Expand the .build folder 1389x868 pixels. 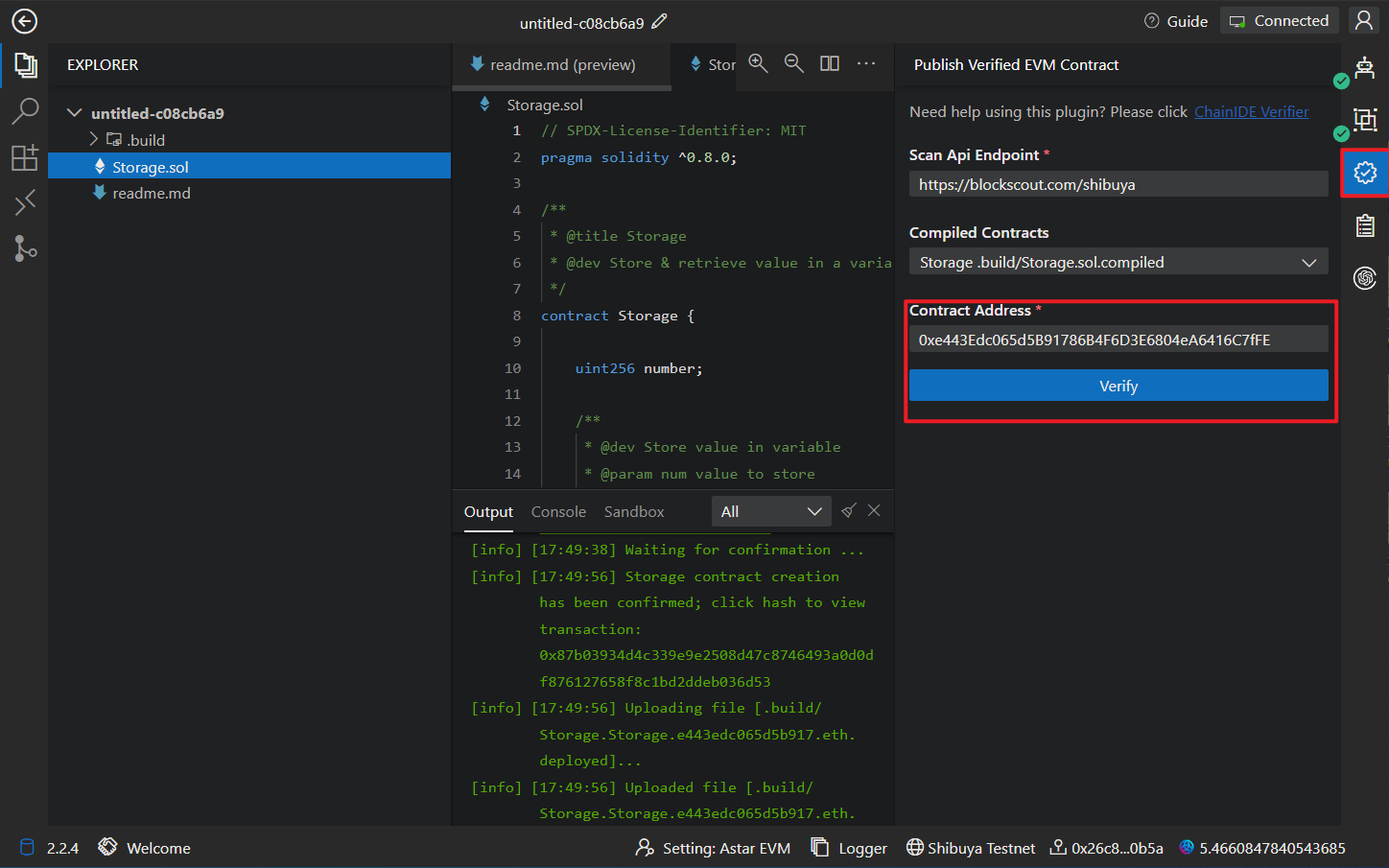point(94,140)
